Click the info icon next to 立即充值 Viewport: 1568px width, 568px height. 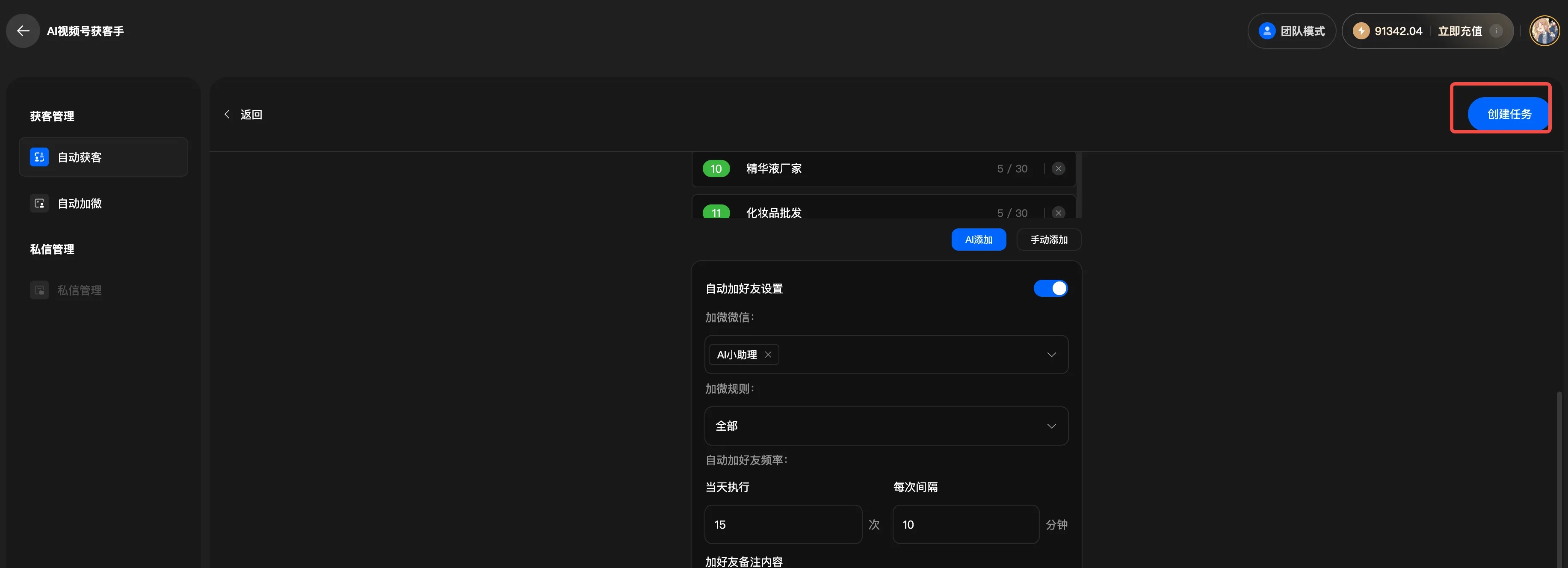(1496, 31)
